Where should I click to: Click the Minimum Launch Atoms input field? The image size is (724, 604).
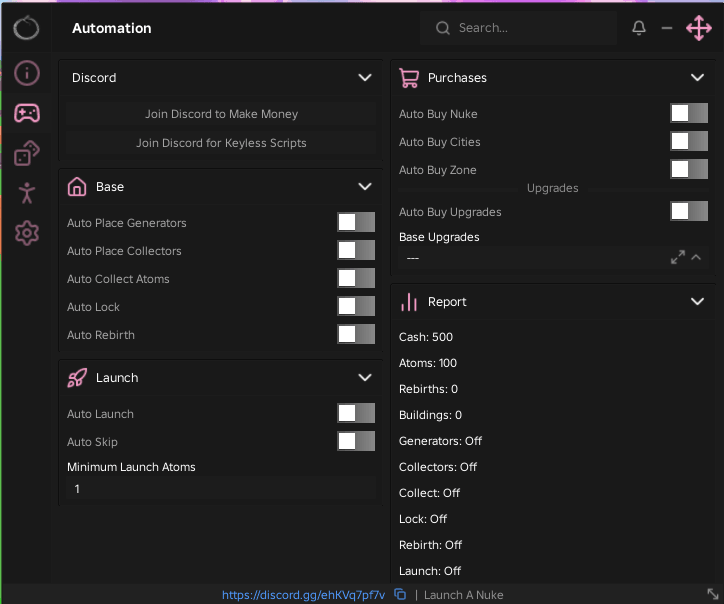point(221,489)
